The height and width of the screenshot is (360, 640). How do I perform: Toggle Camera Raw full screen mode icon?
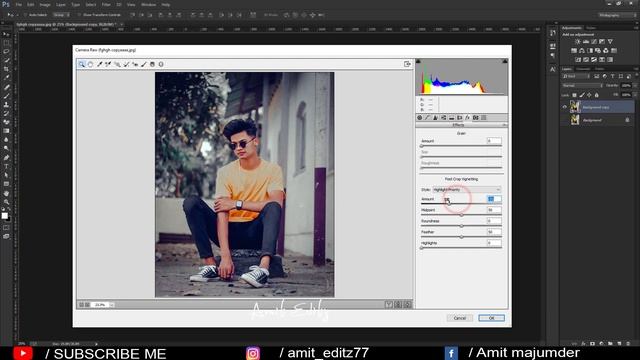(x=407, y=64)
